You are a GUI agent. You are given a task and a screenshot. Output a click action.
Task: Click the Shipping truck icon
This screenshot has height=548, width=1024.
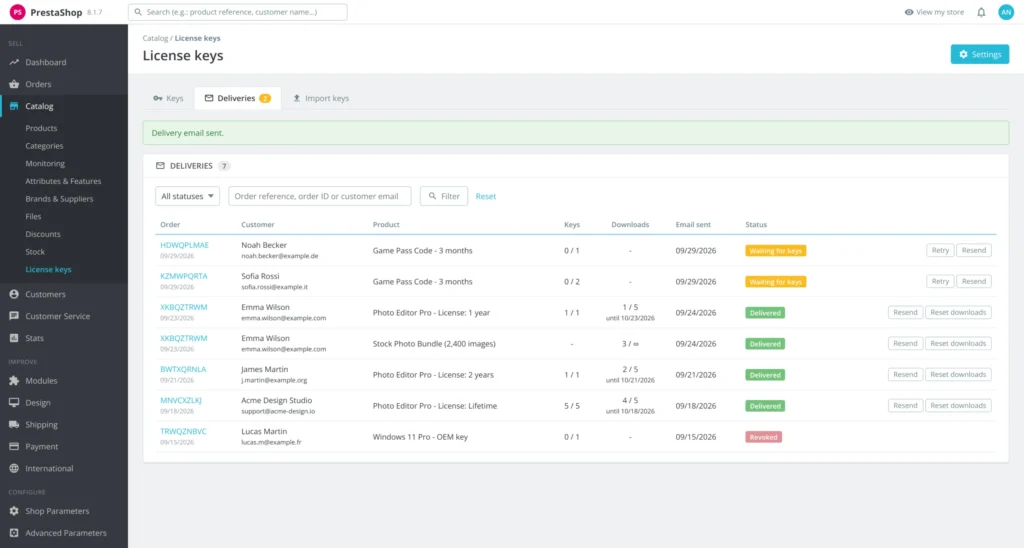(x=14, y=425)
